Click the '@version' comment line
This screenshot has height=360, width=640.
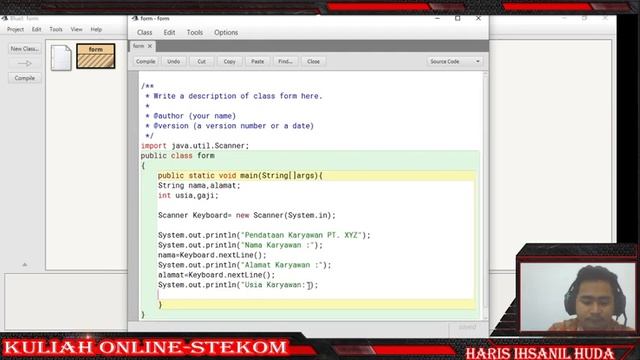[229, 126]
